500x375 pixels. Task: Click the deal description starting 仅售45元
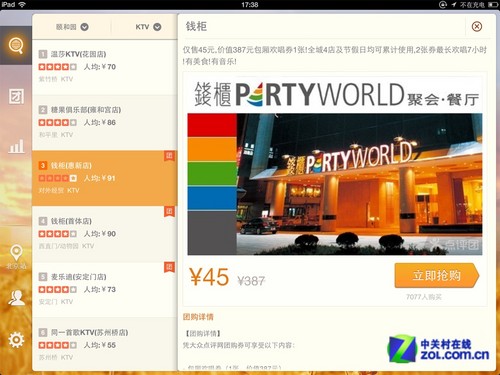click(x=335, y=56)
